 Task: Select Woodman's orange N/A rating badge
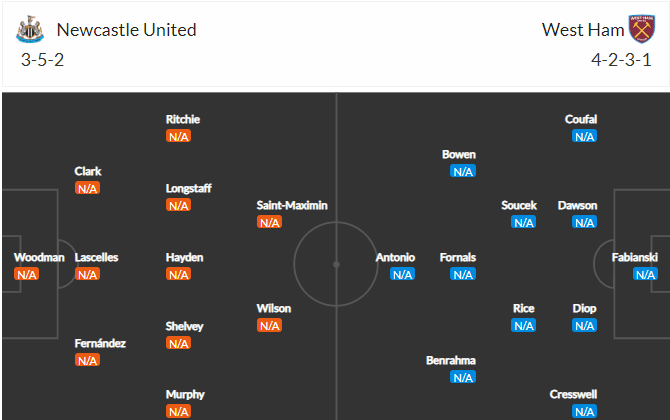point(26,274)
